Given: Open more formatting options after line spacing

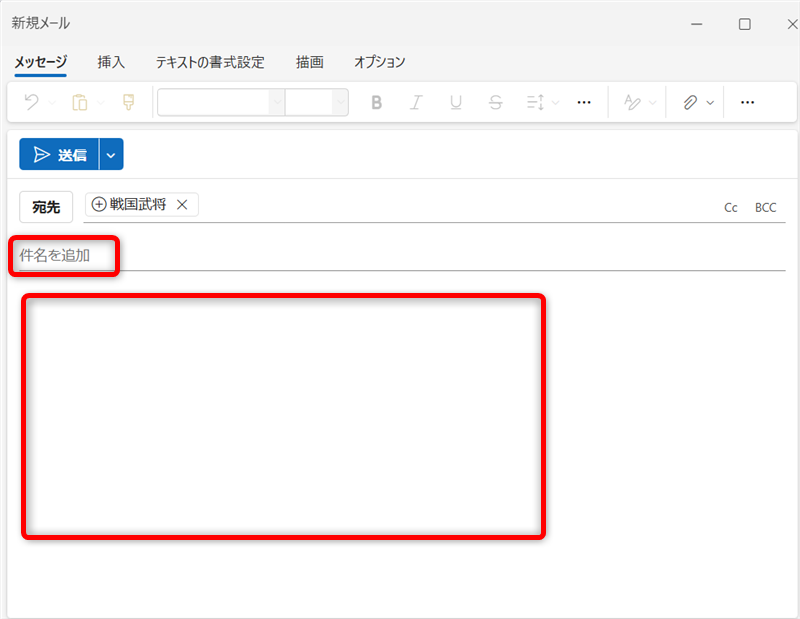Looking at the screenshot, I should point(585,102).
